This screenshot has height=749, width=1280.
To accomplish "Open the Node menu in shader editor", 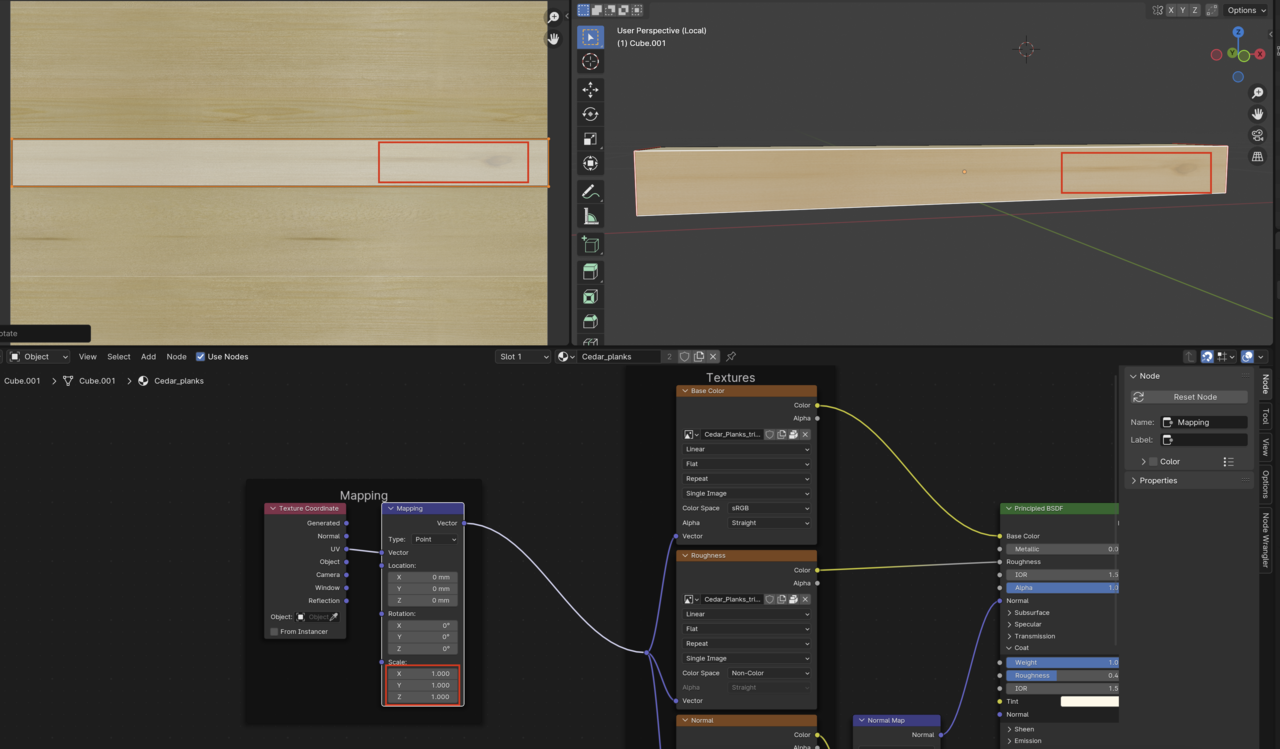I will click(176, 356).
